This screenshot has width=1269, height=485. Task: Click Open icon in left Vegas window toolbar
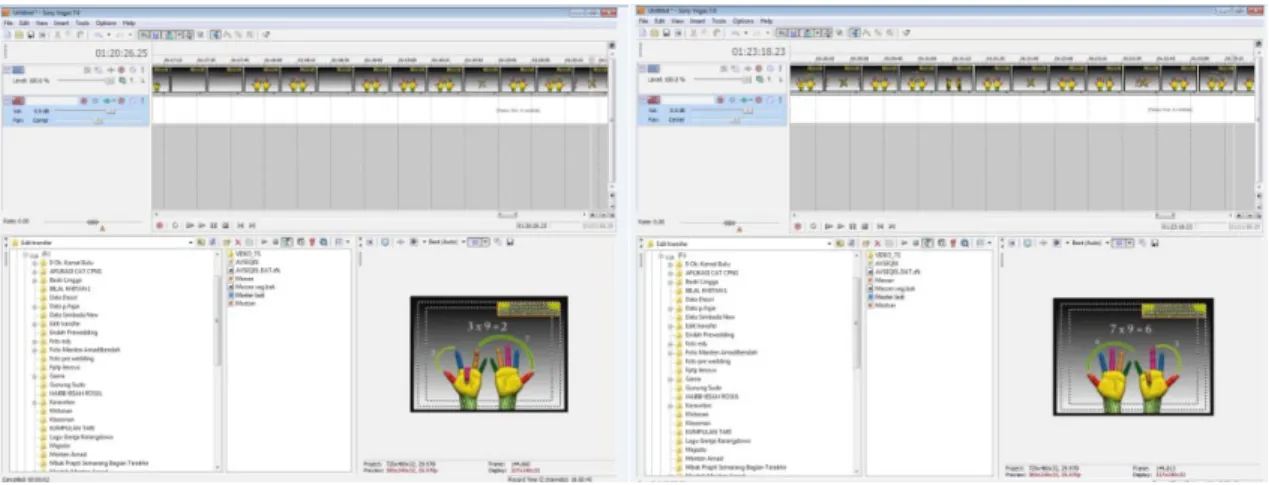pyautogui.click(x=19, y=35)
